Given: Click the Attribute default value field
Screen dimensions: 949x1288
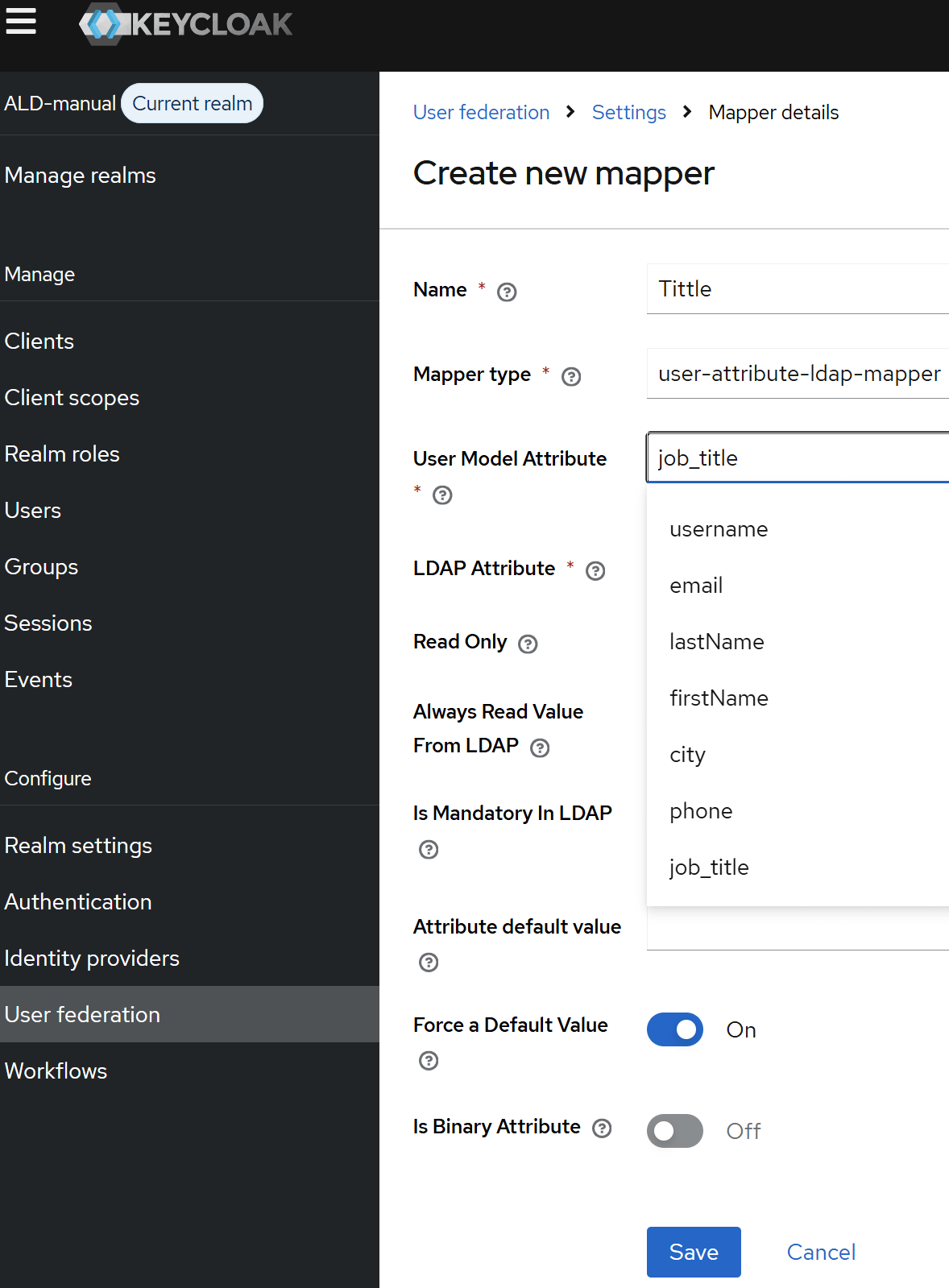Looking at the screenshot, I should pos(798,929).
